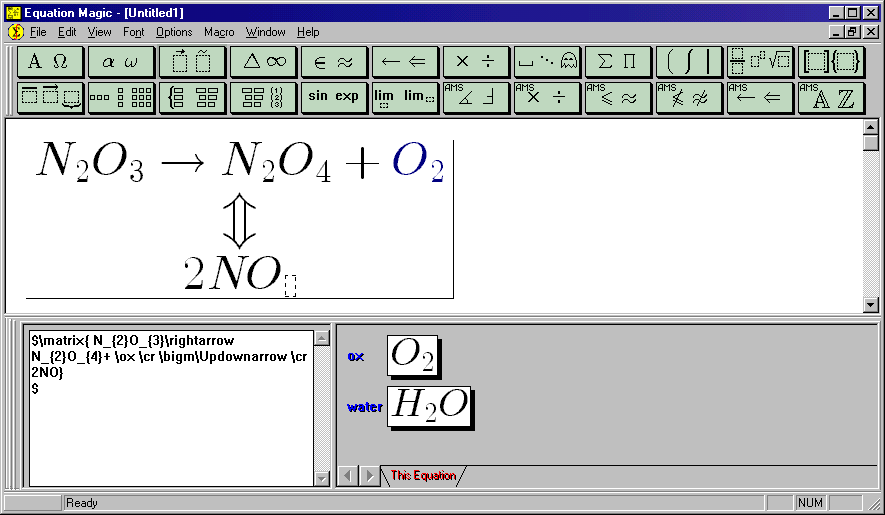
Task: Open the AMS negated relations palette
Action: tap(689, 98)
